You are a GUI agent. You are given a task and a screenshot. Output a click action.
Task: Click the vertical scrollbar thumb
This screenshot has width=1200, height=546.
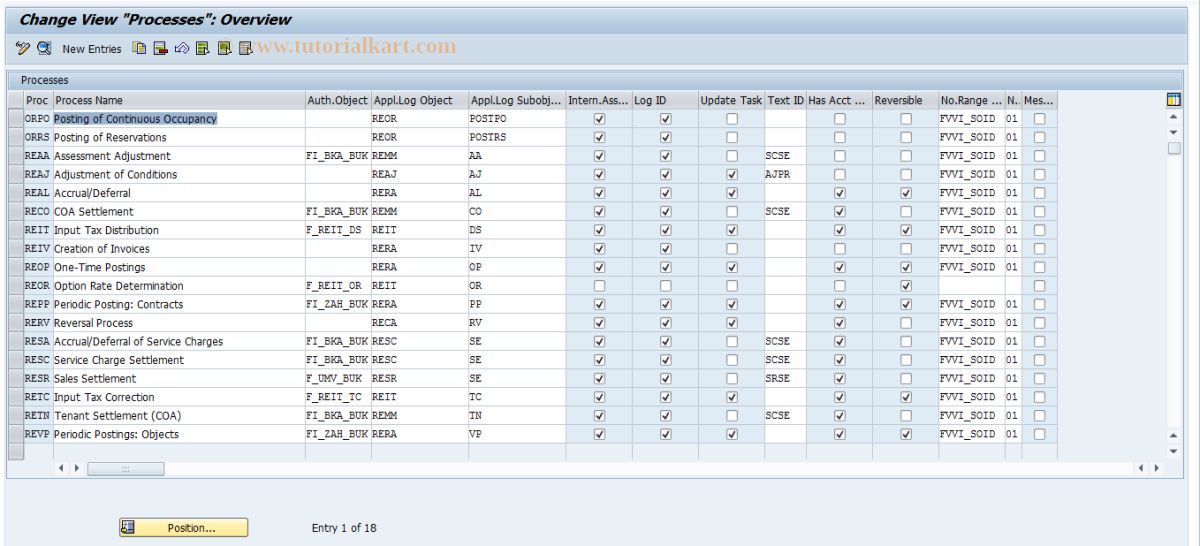point(1174,148)
